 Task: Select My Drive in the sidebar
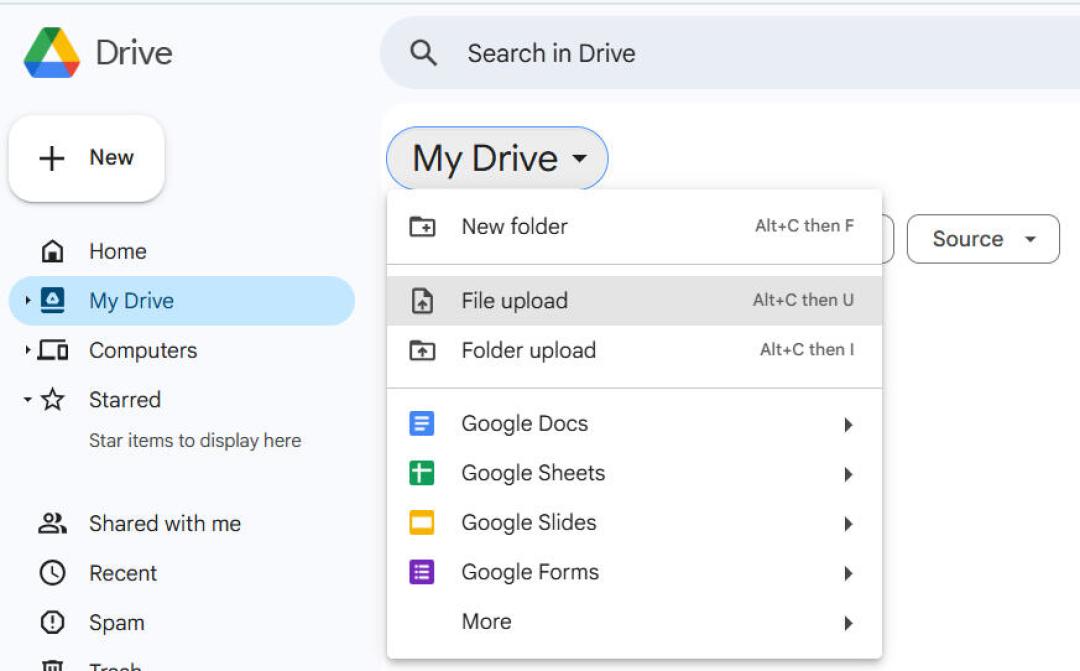[182, 301]
